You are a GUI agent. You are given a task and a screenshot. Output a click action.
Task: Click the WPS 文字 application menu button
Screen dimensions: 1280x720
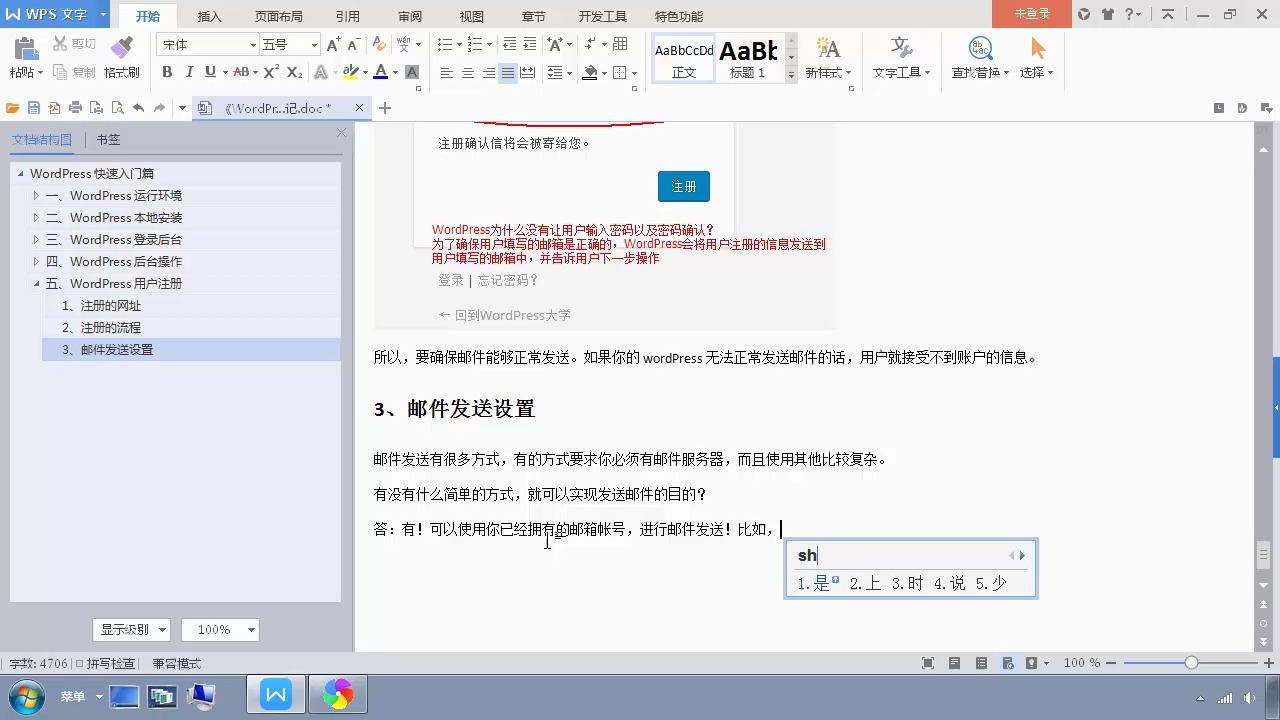[54, 14]
